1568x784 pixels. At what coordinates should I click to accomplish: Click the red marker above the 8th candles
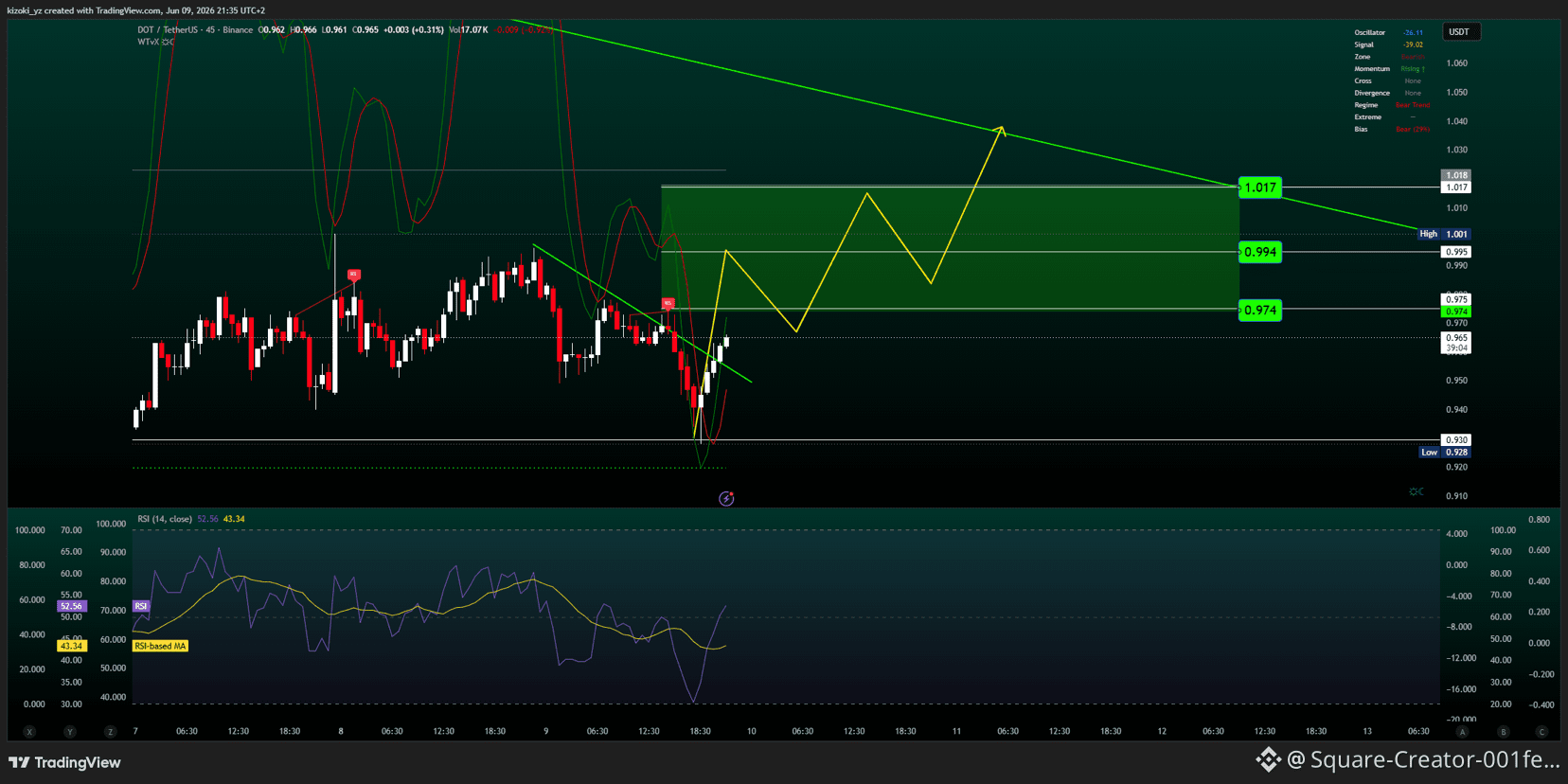353,275
